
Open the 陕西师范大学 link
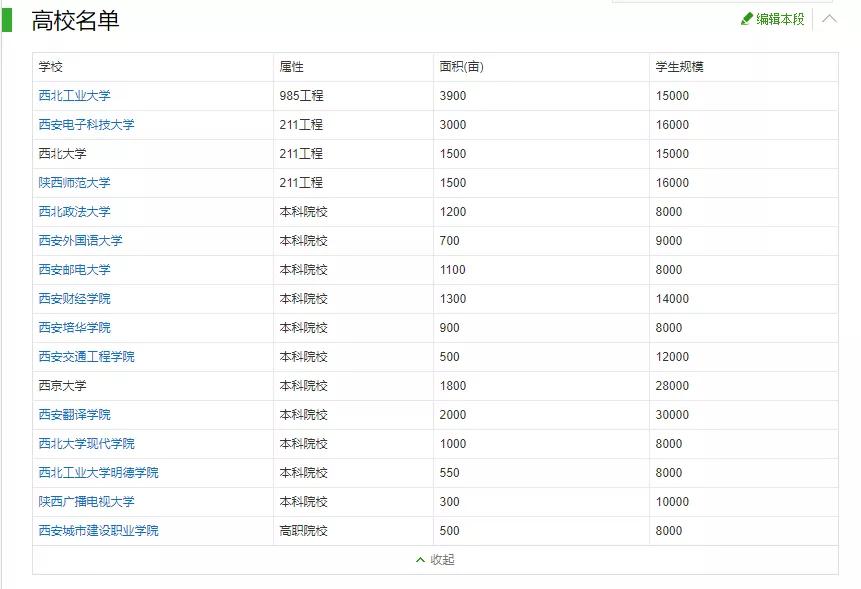tap(75, 183)
